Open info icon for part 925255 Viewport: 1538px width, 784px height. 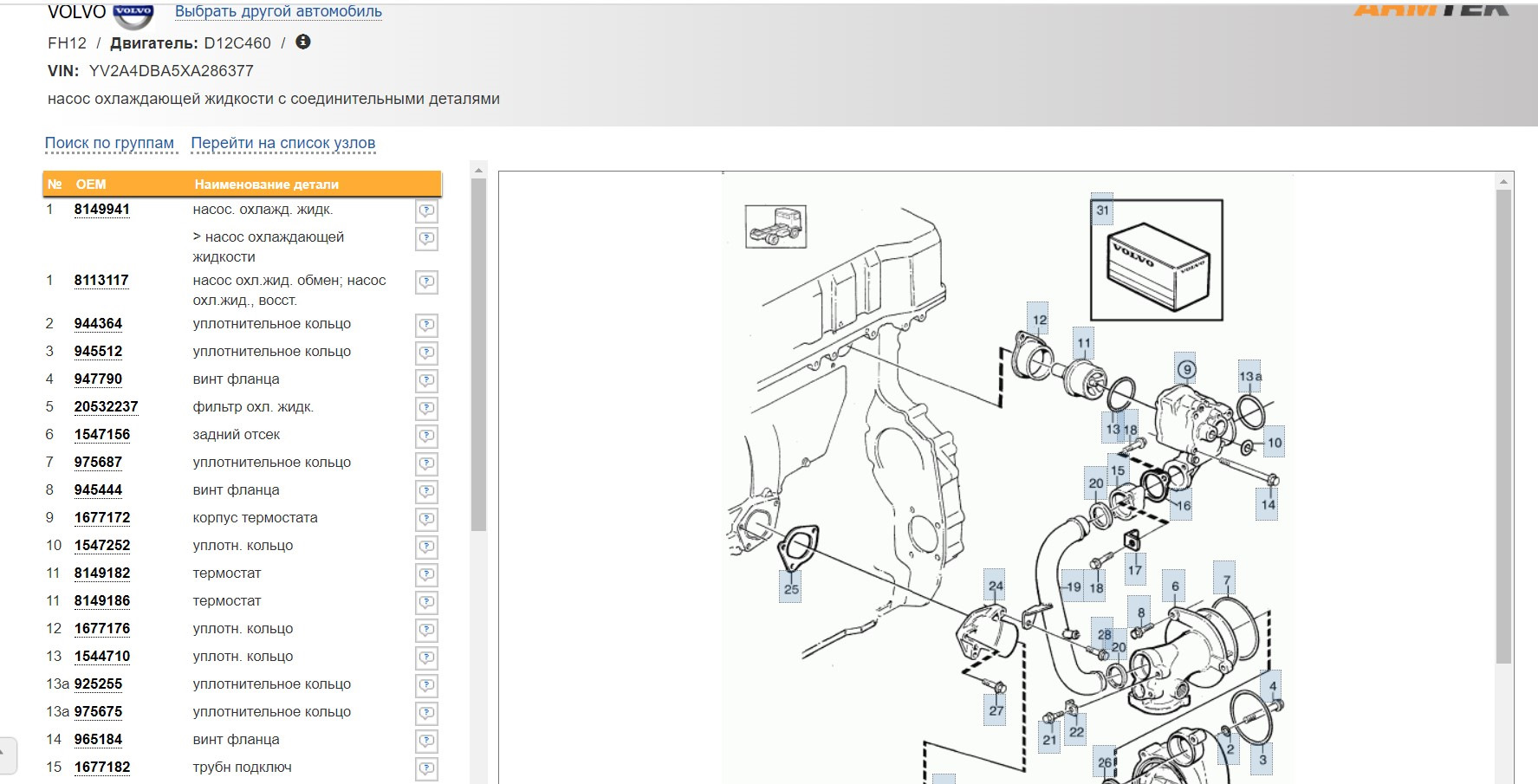pyautogui.click(x=426, y=686)
